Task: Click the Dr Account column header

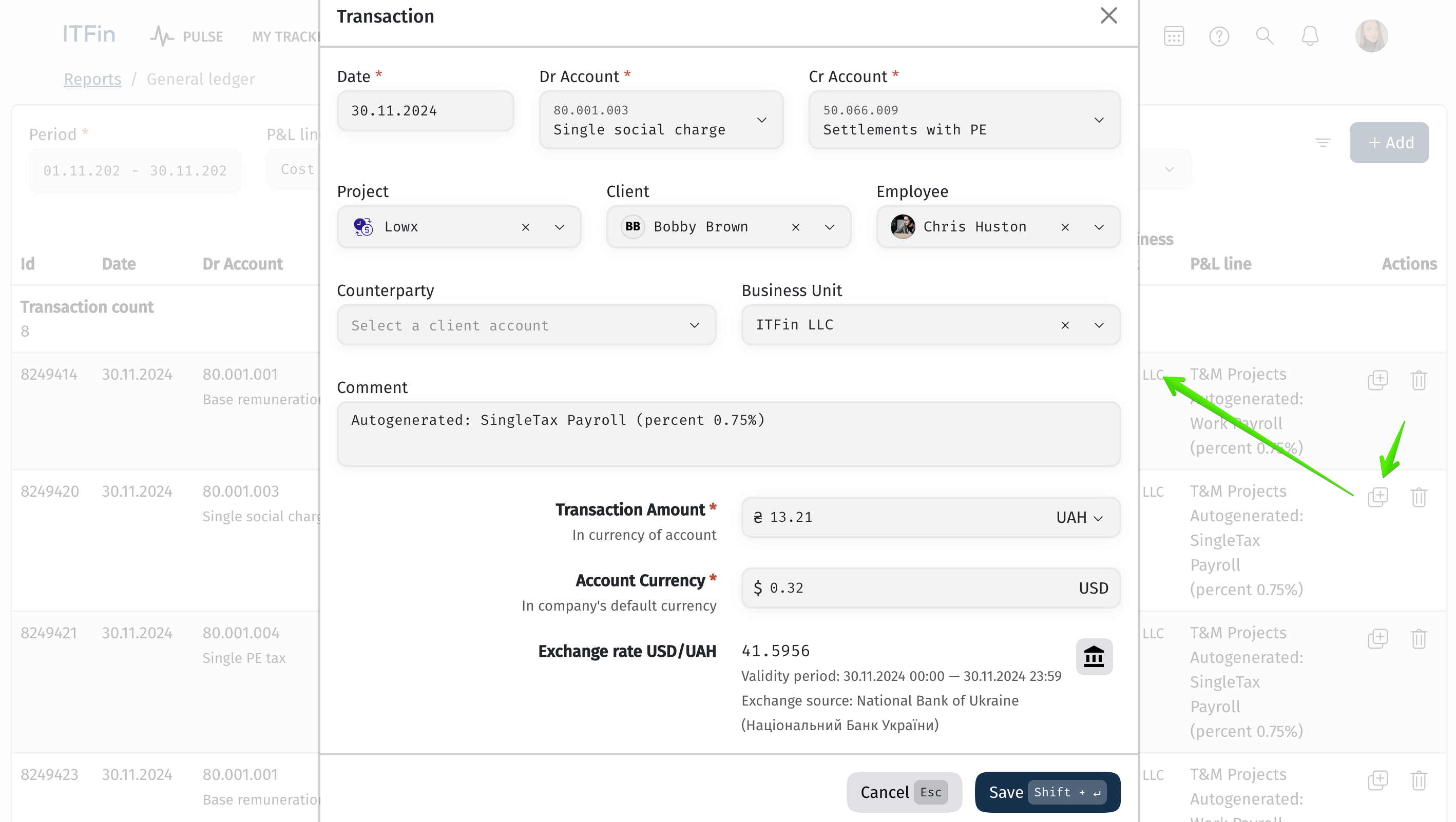Action: (x=242, y=264)
